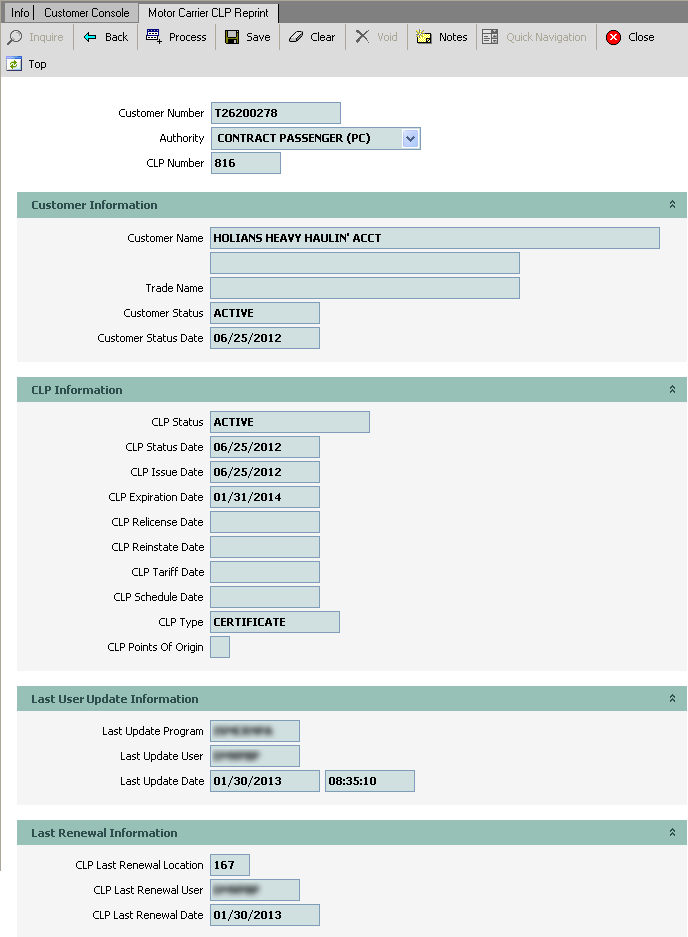
Task: Click the CLP Number field
Action: coord(244,162)
